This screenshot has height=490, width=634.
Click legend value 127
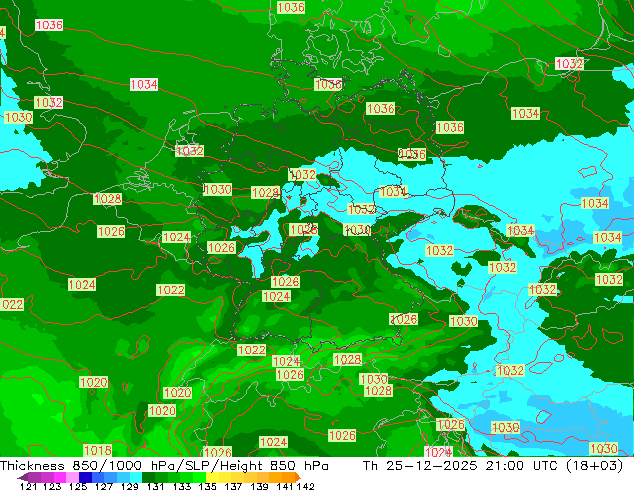point(104,486)
